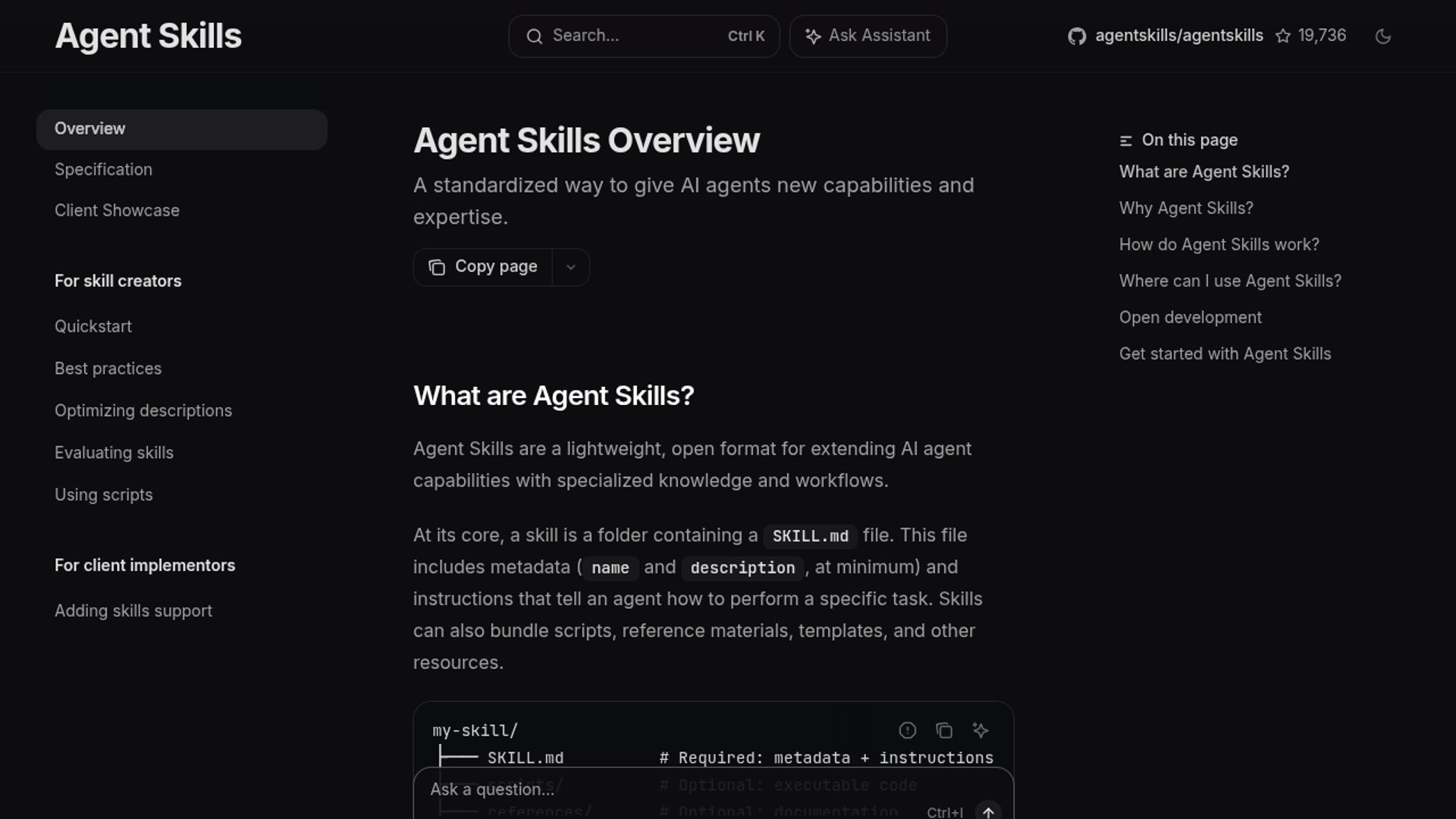Copy the my-skill code block contents
Viewport: 1456px width, 819px height.
tap(944, 730)
